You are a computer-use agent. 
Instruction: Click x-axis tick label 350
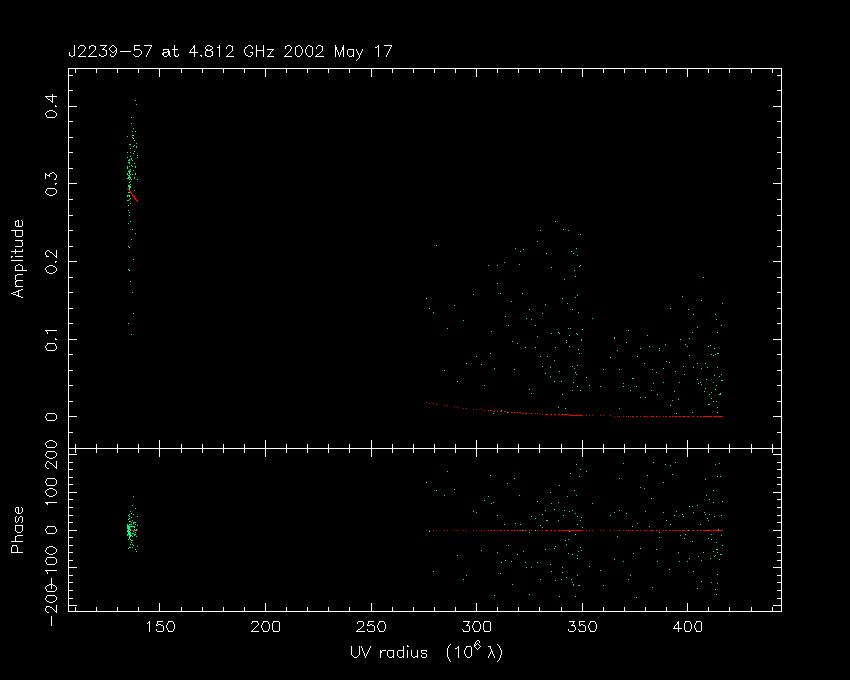click(x=582, y=627)
